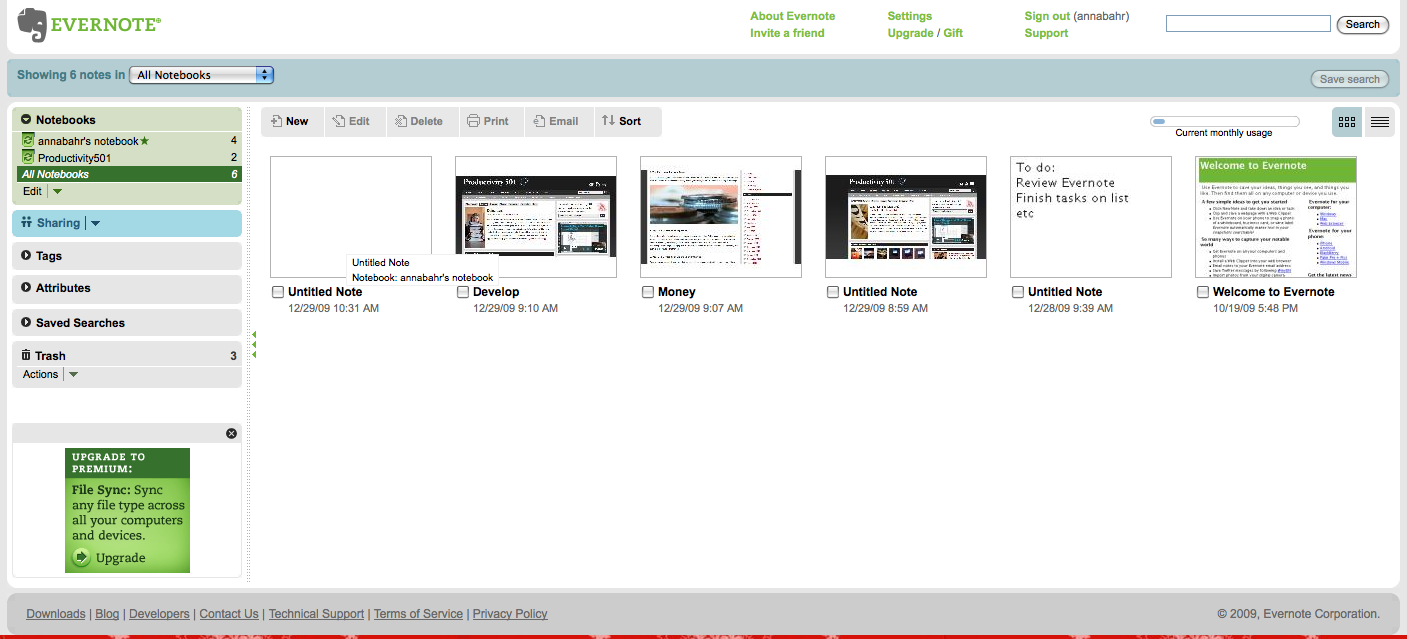Open the Blog footer link
Screen dimensions: 1407x639
[107, 614]
